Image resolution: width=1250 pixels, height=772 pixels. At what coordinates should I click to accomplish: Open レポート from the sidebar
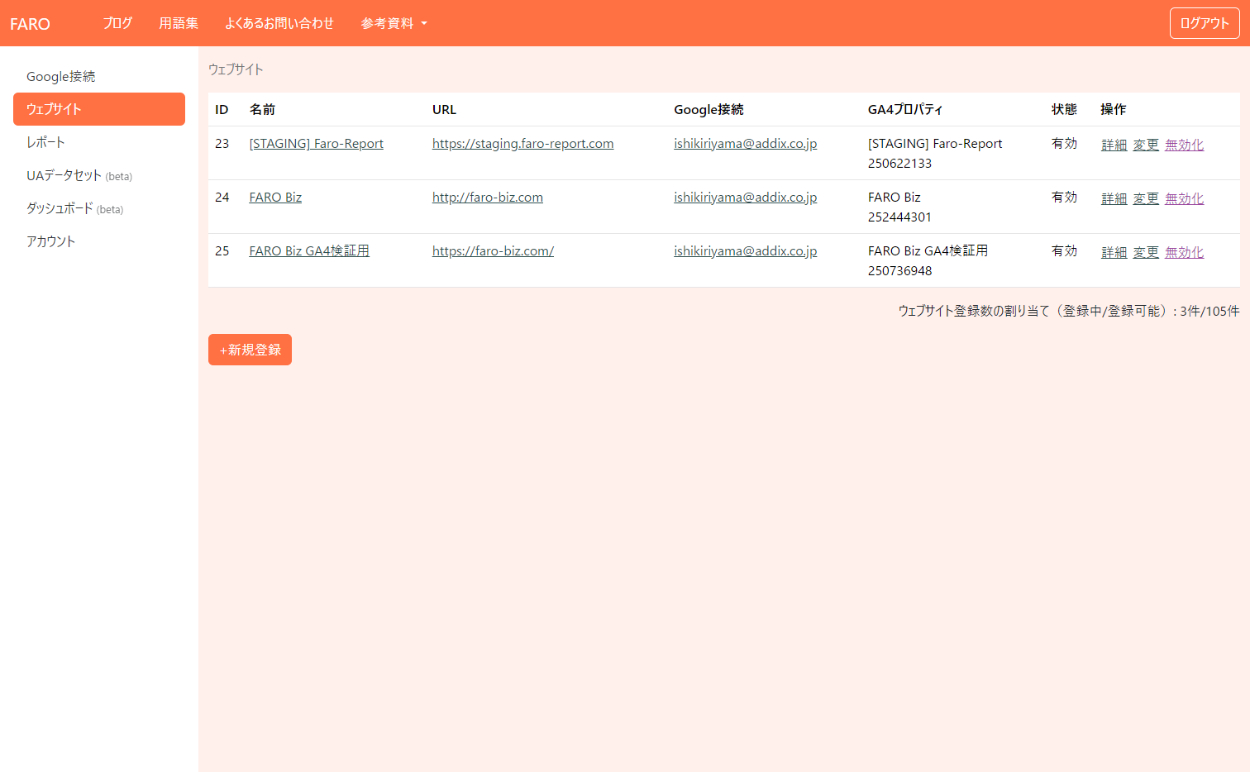coord(46,142)
